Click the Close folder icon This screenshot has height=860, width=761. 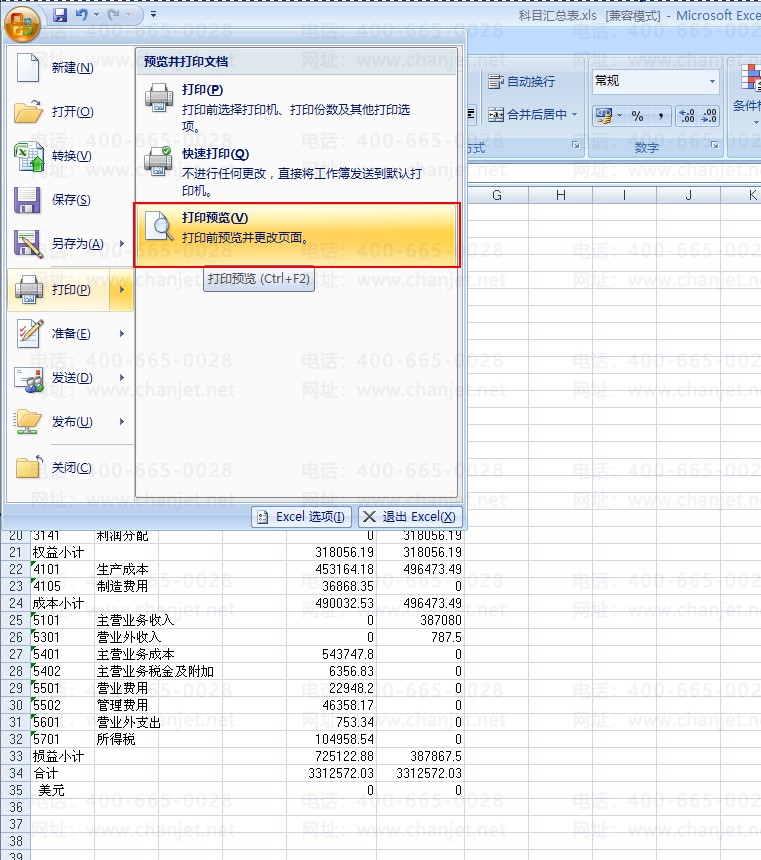tap(29, 467)
